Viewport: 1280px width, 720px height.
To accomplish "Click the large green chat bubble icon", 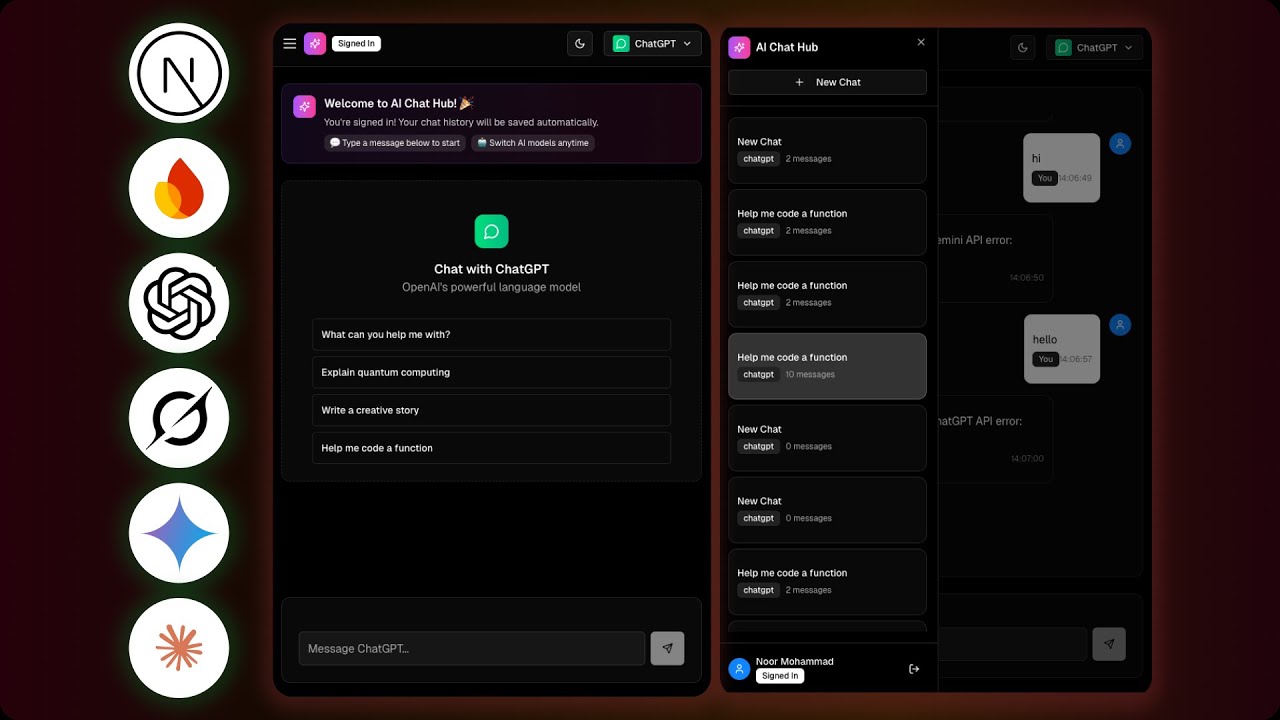I will pos(491,231).
